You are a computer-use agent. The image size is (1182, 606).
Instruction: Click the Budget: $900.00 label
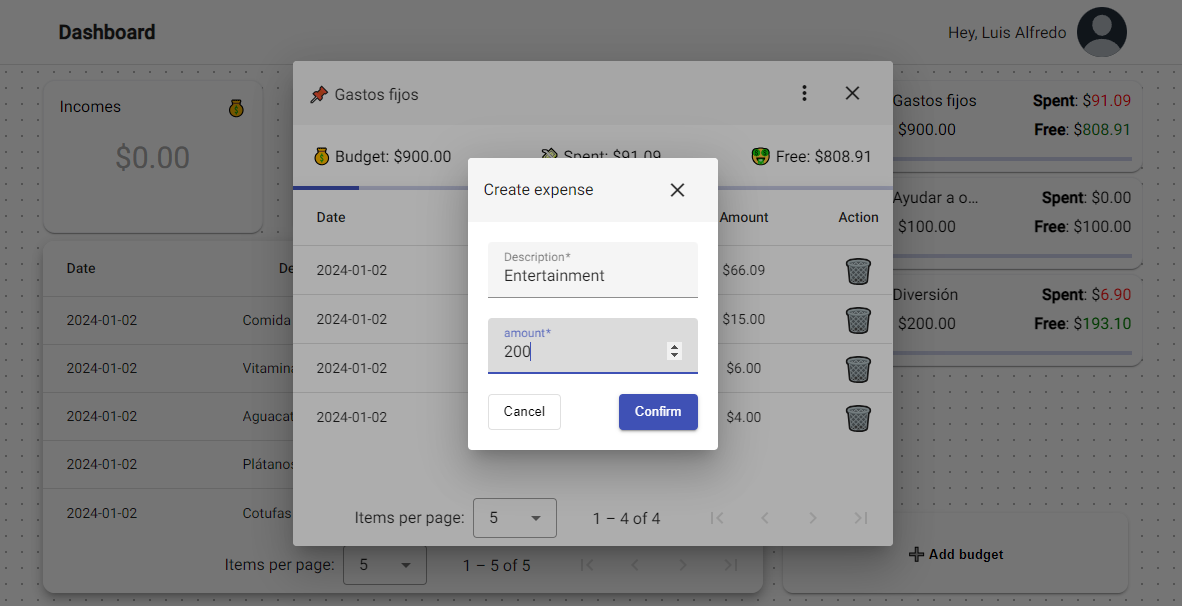(393, 157)
